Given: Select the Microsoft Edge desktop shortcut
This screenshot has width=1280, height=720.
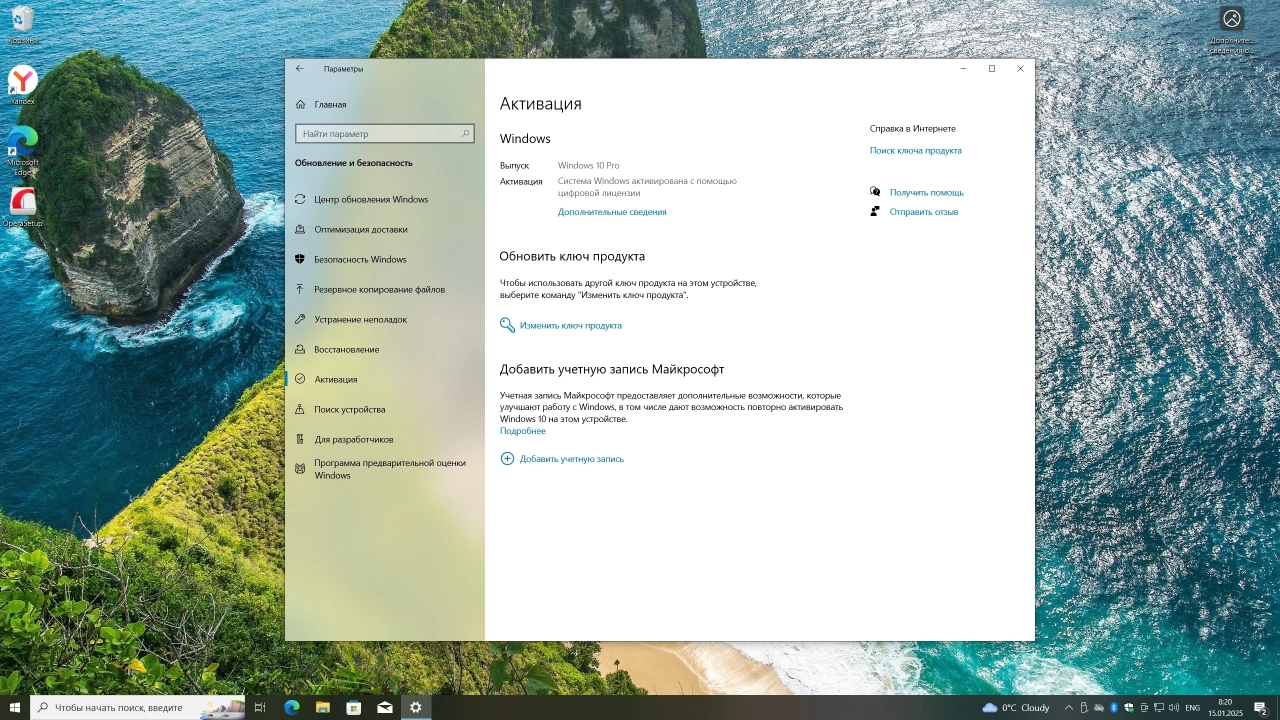Looking at the screenshot, I should point(22,150).
